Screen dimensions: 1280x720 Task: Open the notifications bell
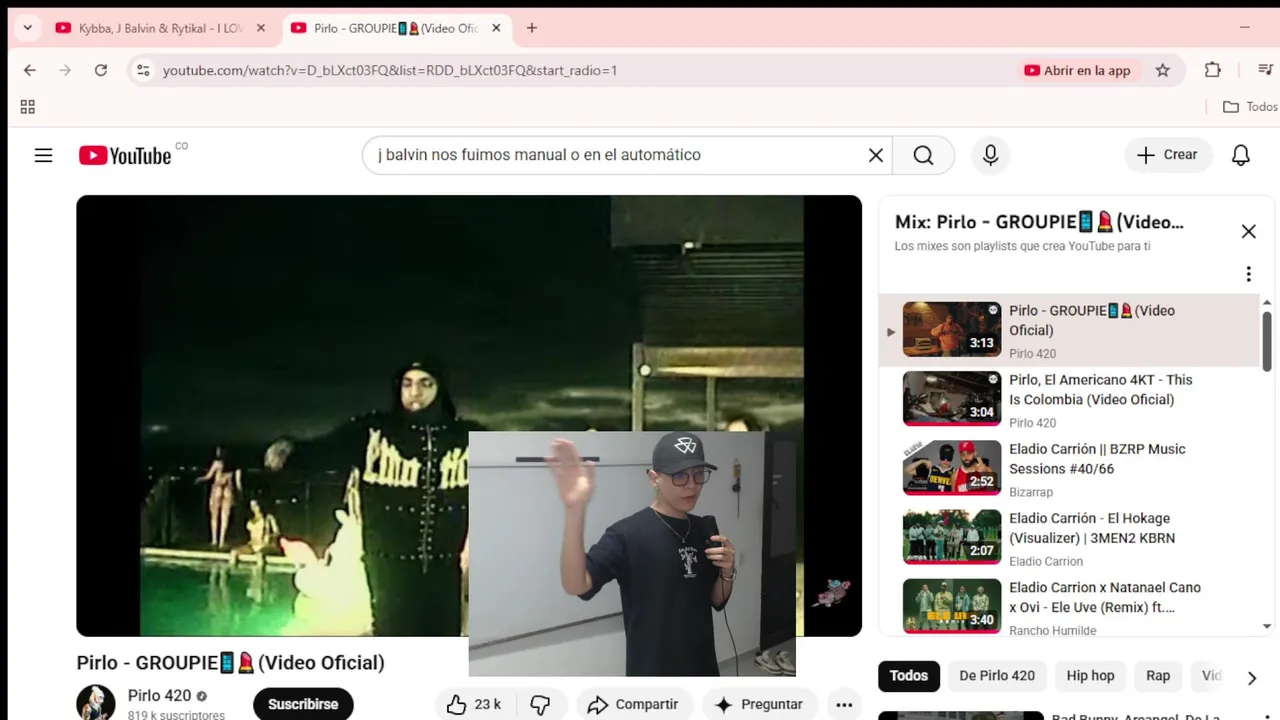pyautogui.click(x=1241, y=155)
